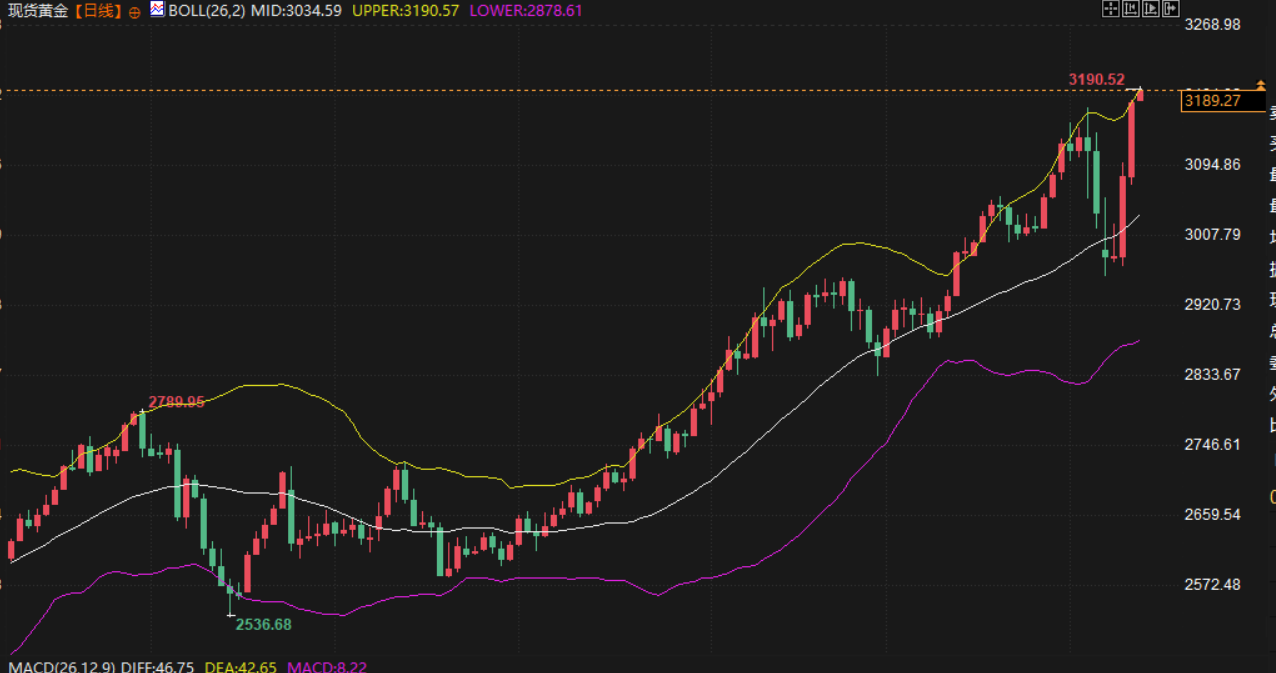Click the 2746.61 axis price
The width and height of the screenshot is (1276, 673).
coord(1212,445)
